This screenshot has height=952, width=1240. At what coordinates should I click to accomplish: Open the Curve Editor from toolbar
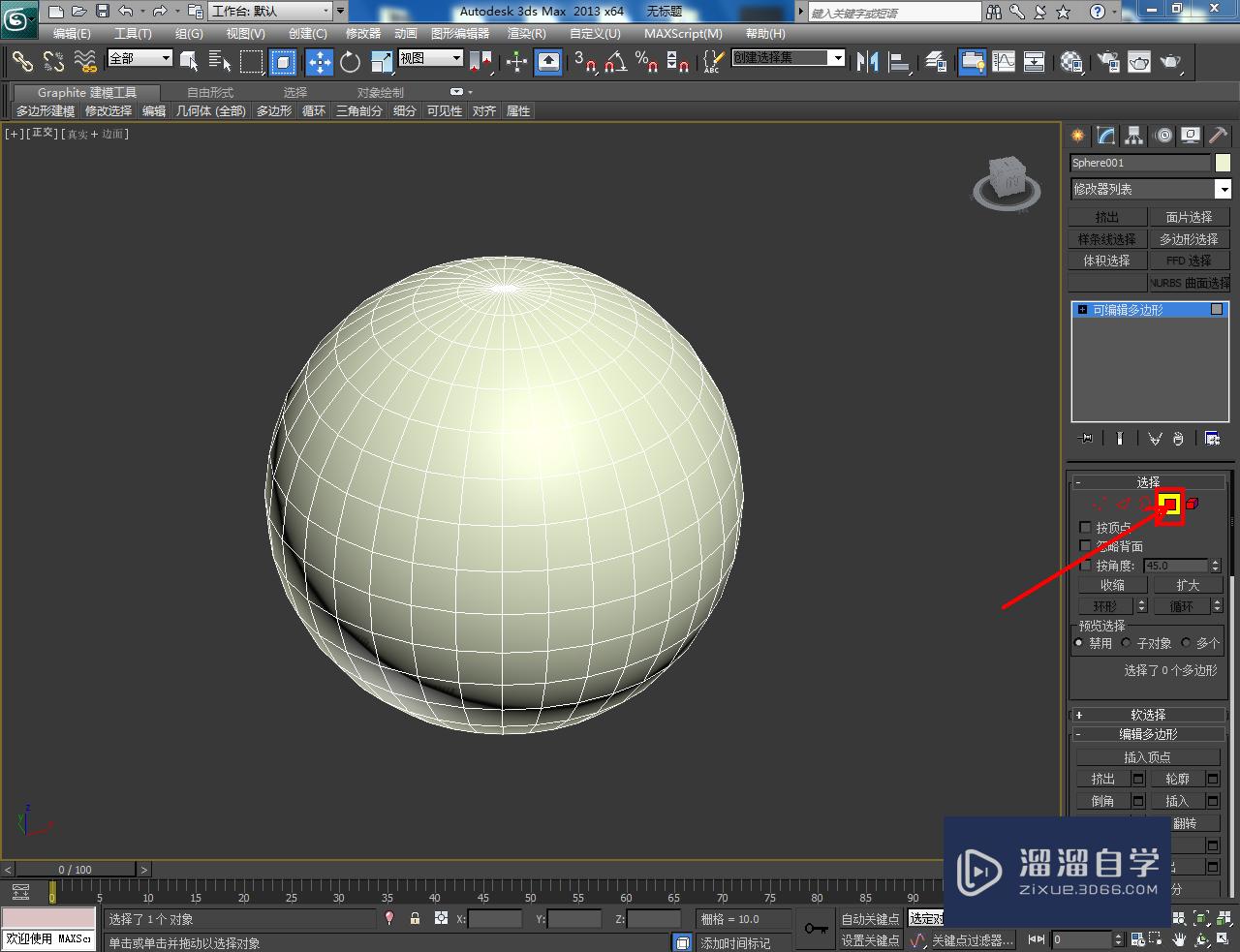pos(1005,62)
